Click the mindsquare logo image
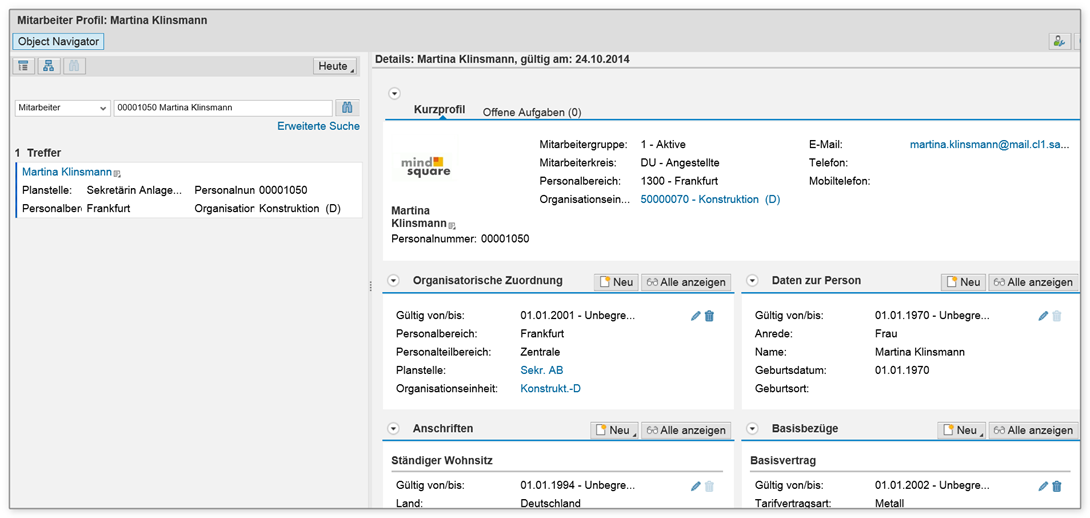Viewport: 1090px width, 518px height. tap(425, 165)
